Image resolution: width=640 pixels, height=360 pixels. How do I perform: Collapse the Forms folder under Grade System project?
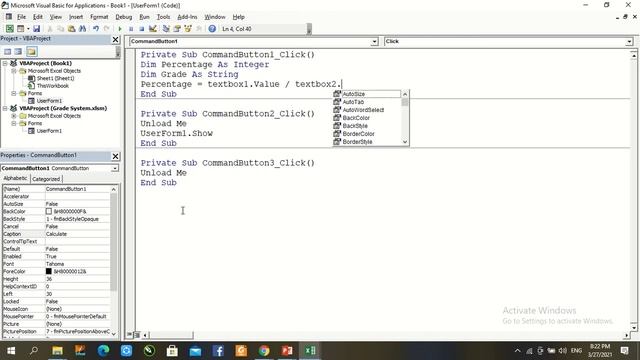coord(13,123)
